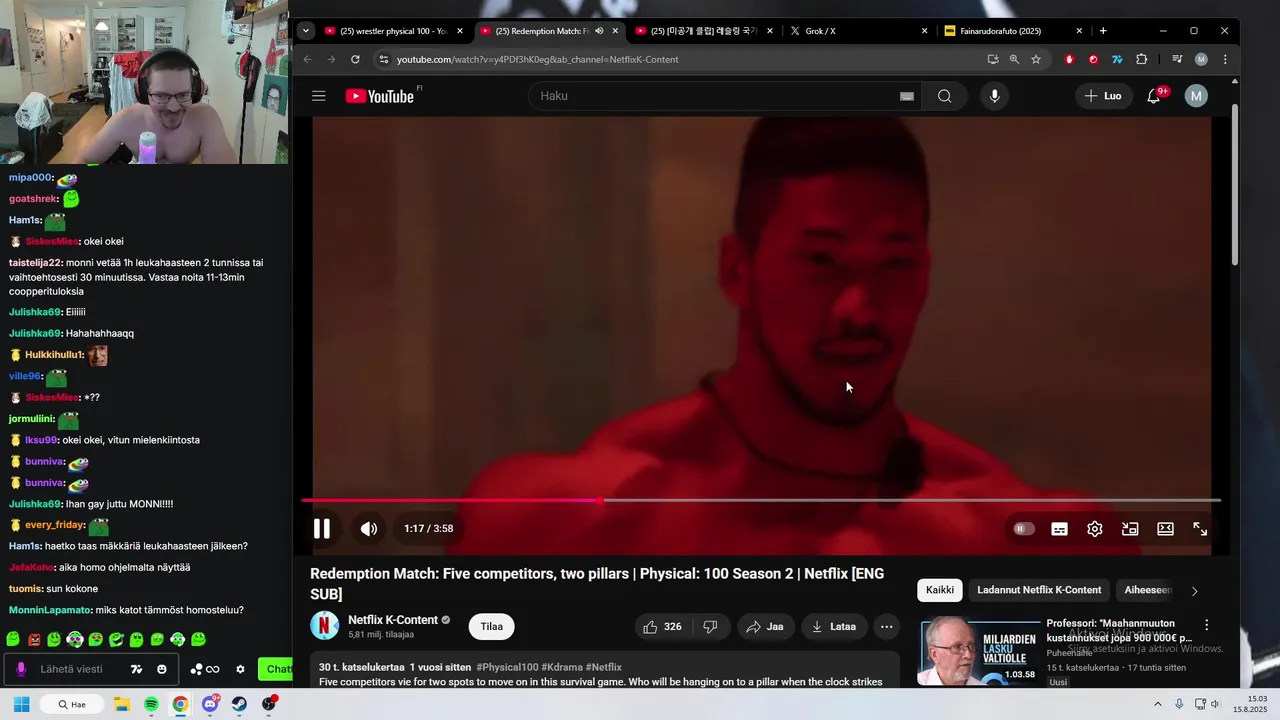Screen dimensions: 1280x720
Task: Open the chat settings gear
Action: tap(240, 669)
